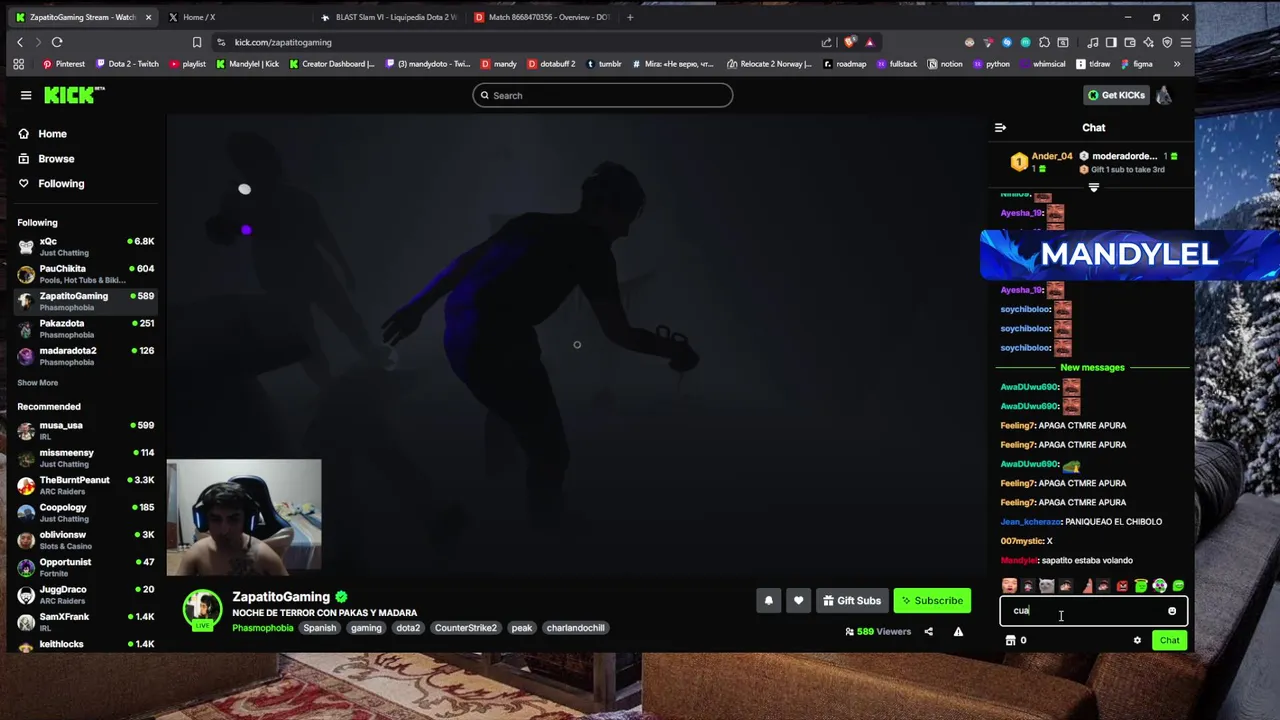Open the hamburger sidebar menu
Image resolution: width=1280 pixels, height=720 pixels.
tap(26, 95)
